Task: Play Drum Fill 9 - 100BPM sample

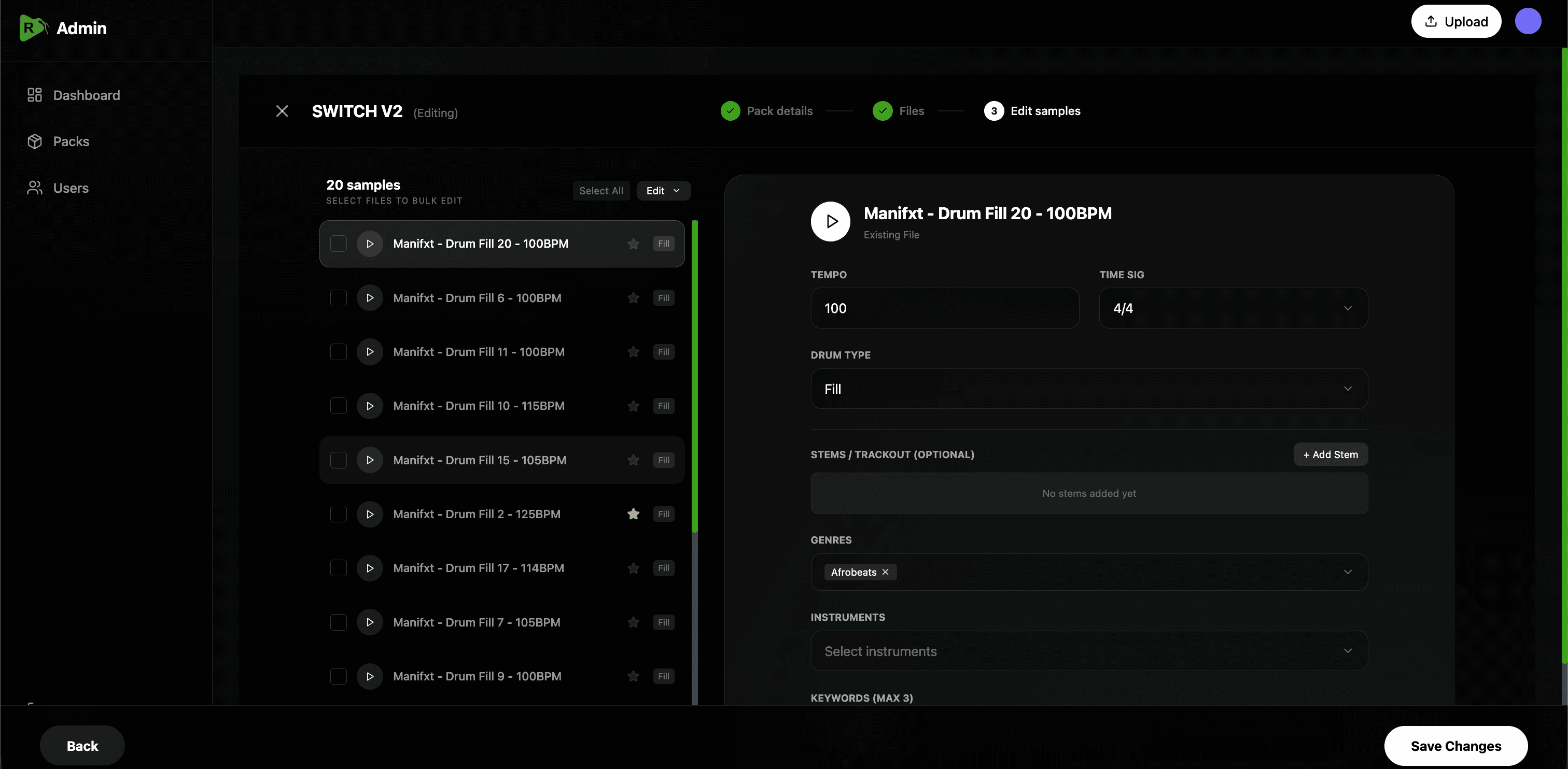Action: [370, 676]
